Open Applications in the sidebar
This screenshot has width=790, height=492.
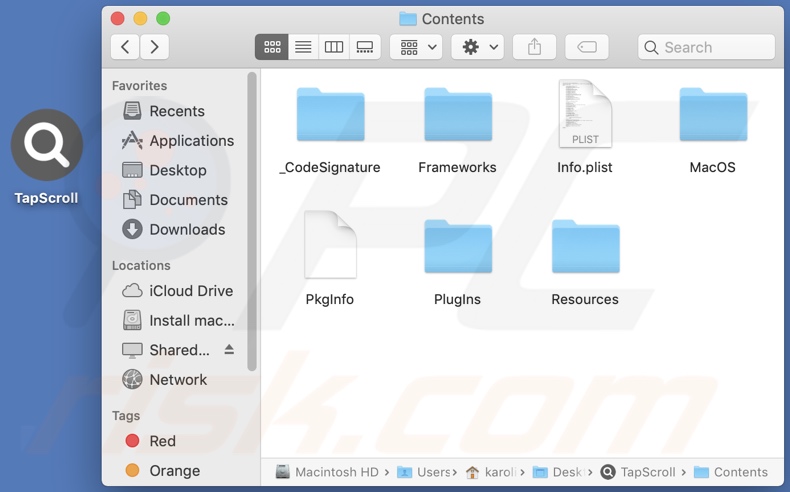[x=178, y=140]
